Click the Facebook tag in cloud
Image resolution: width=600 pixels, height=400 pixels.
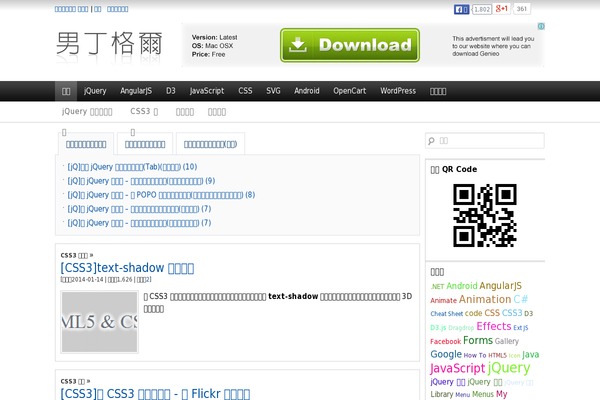click(445, 341)
